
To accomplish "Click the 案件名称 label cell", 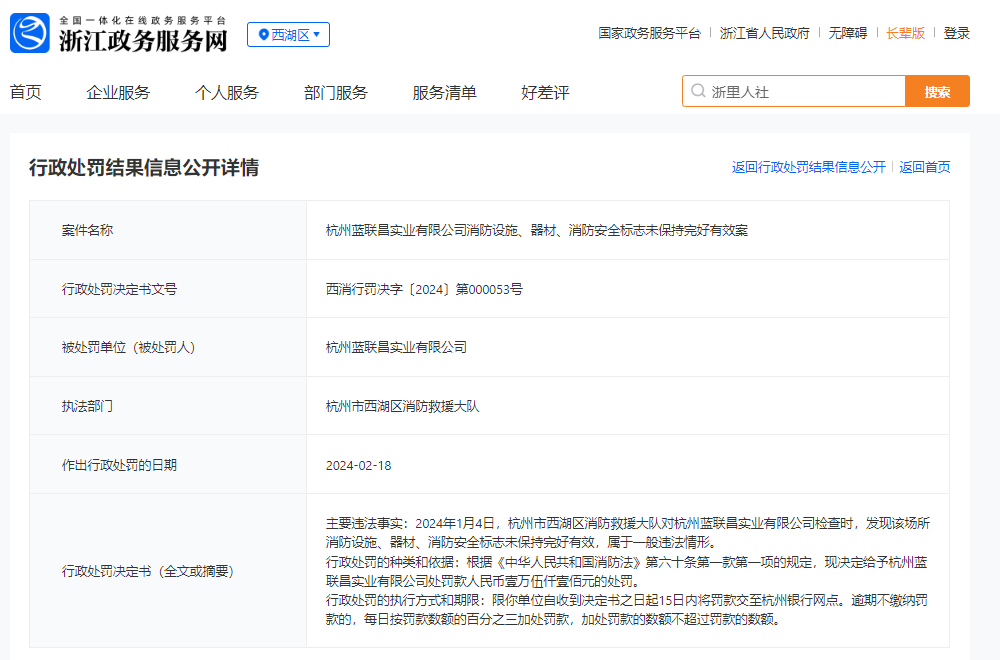I will click(x=168, y=230).
